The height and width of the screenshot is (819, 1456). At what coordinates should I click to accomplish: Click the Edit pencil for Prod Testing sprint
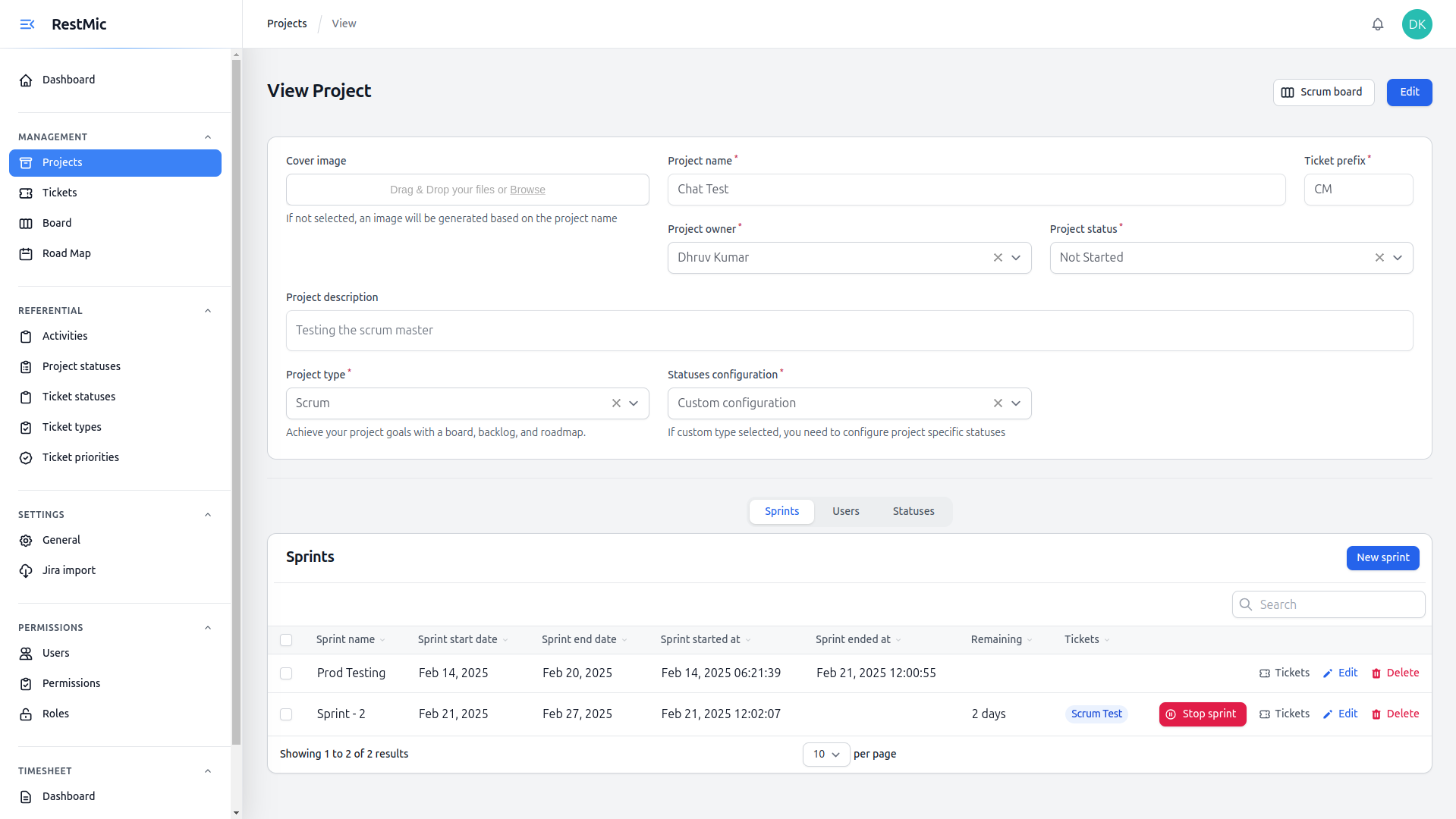point(1340,673)
